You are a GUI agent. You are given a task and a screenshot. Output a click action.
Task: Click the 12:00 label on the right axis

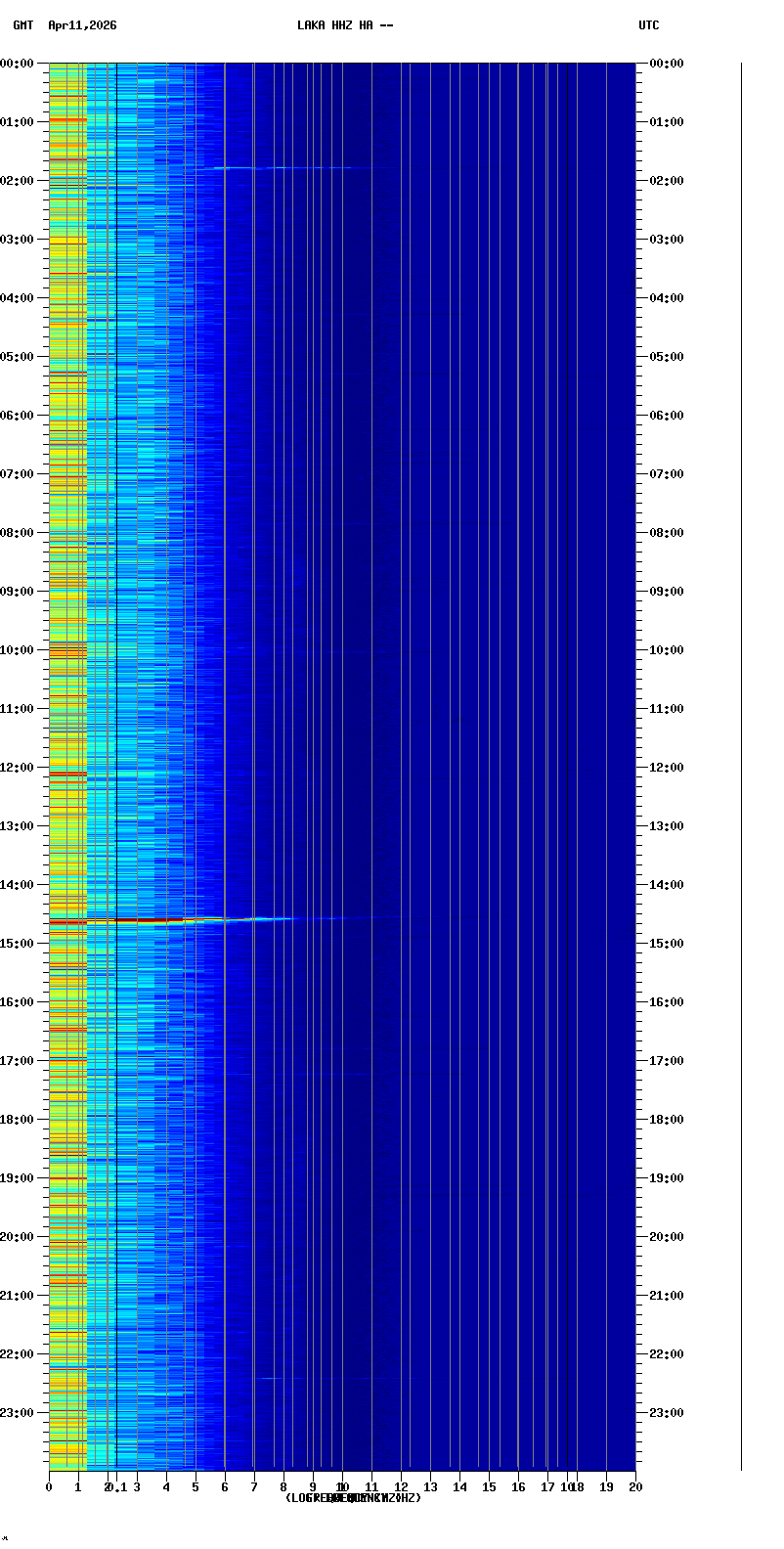coord(666,768)
